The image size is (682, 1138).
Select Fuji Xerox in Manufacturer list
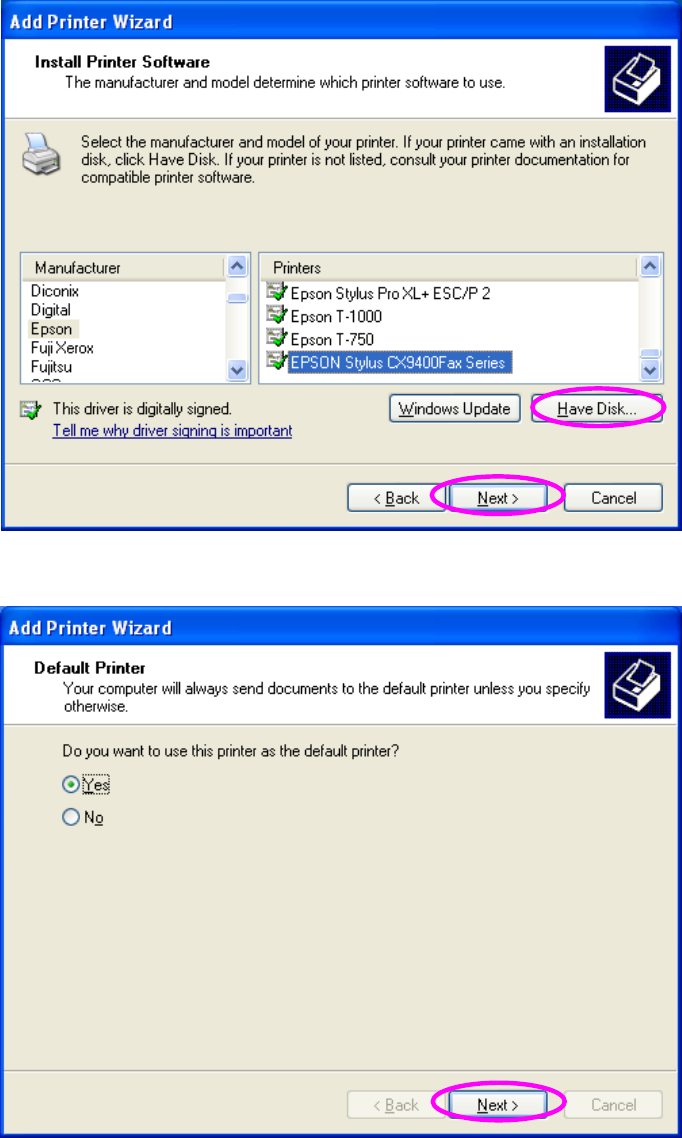click(62, 348)
